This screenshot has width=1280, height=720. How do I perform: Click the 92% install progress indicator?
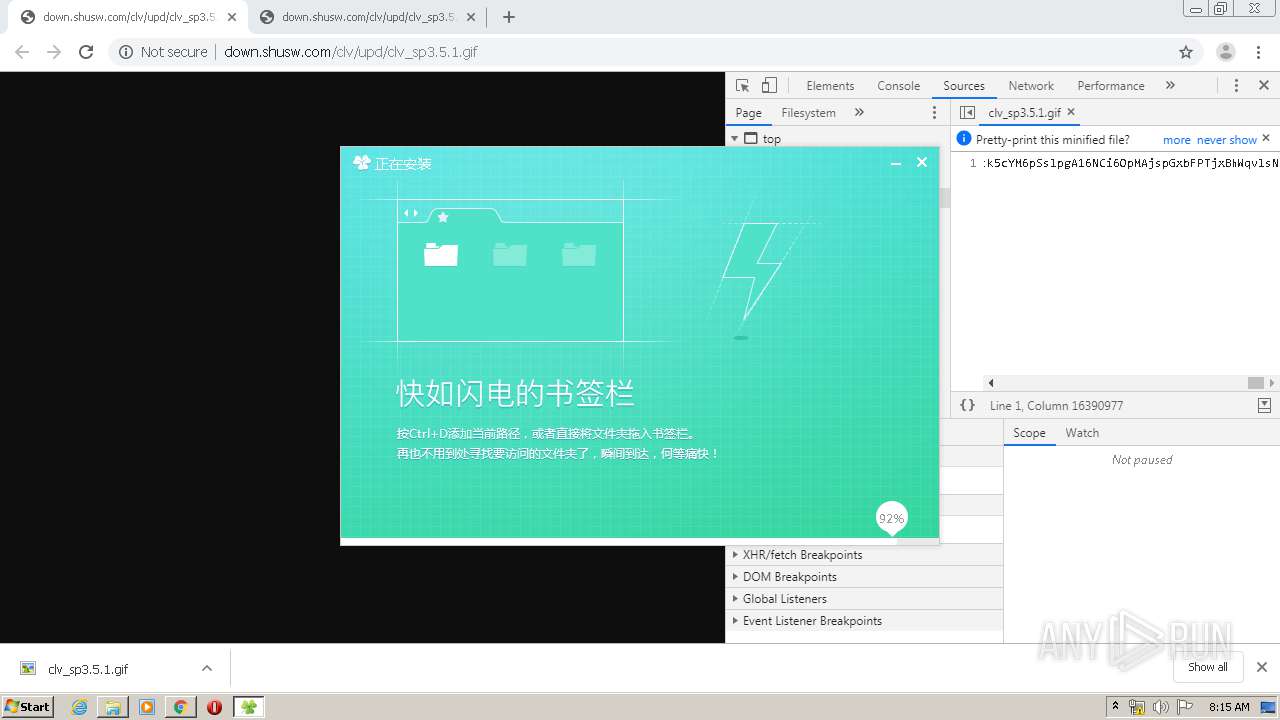tap(891, 518)
